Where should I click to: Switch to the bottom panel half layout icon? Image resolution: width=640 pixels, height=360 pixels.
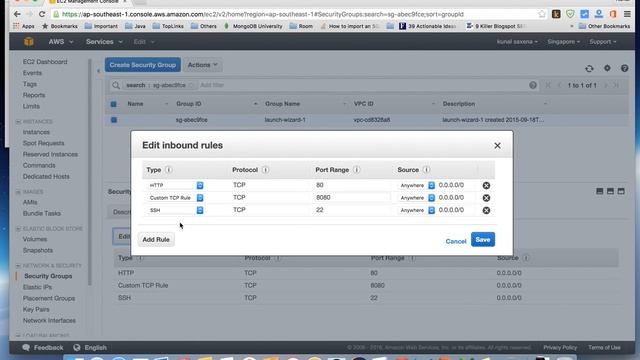coord(610,191)
